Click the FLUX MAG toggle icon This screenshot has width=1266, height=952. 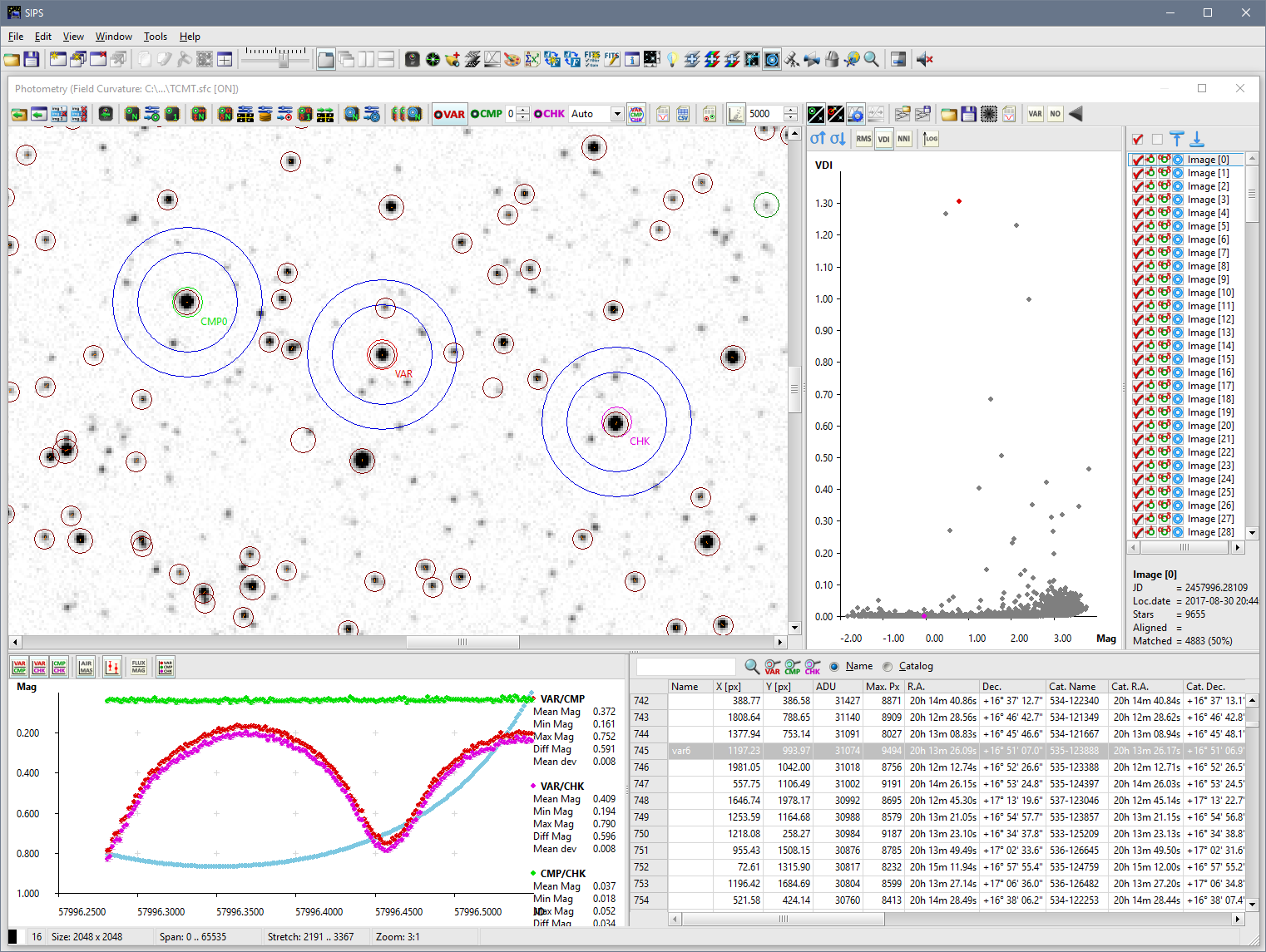(139, 667)
